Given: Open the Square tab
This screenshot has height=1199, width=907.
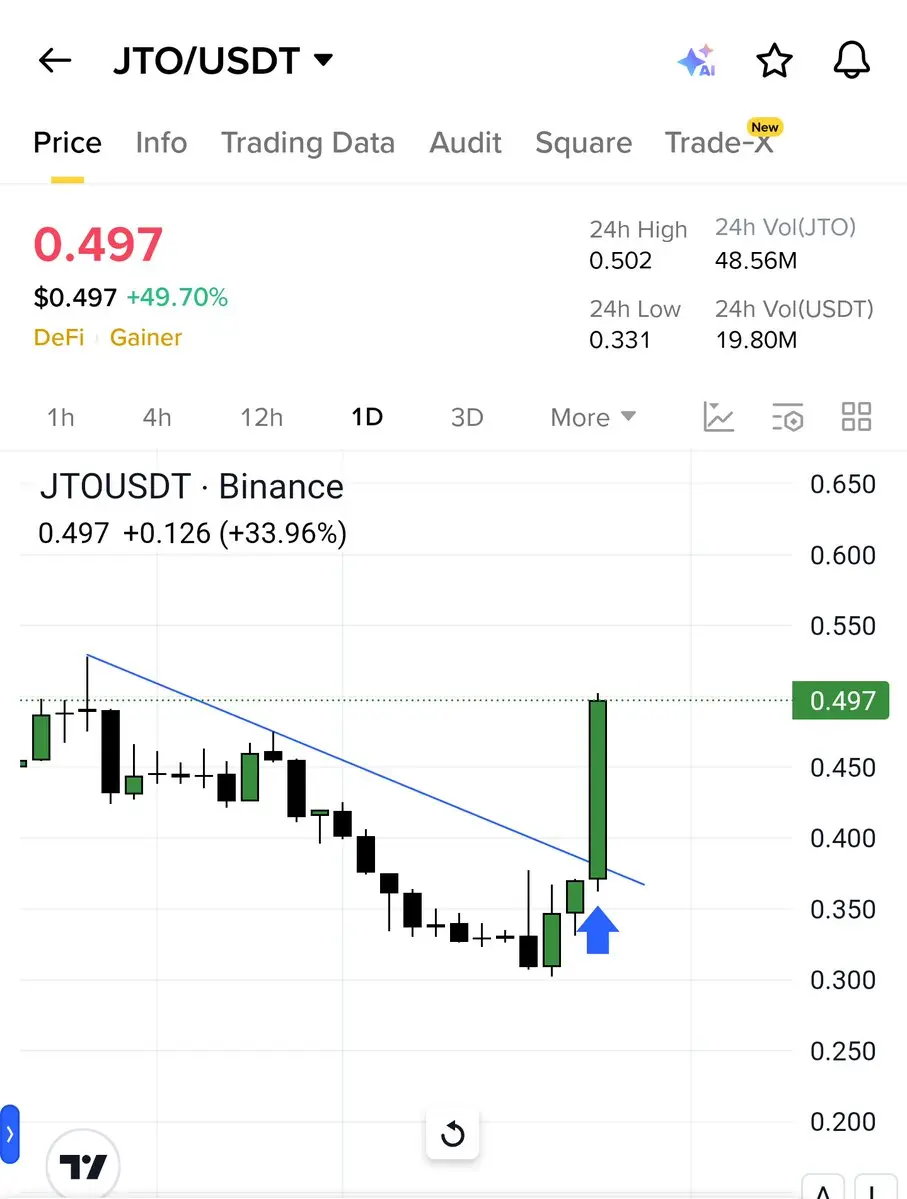Looking at the screenshot, I should (584, 143).
